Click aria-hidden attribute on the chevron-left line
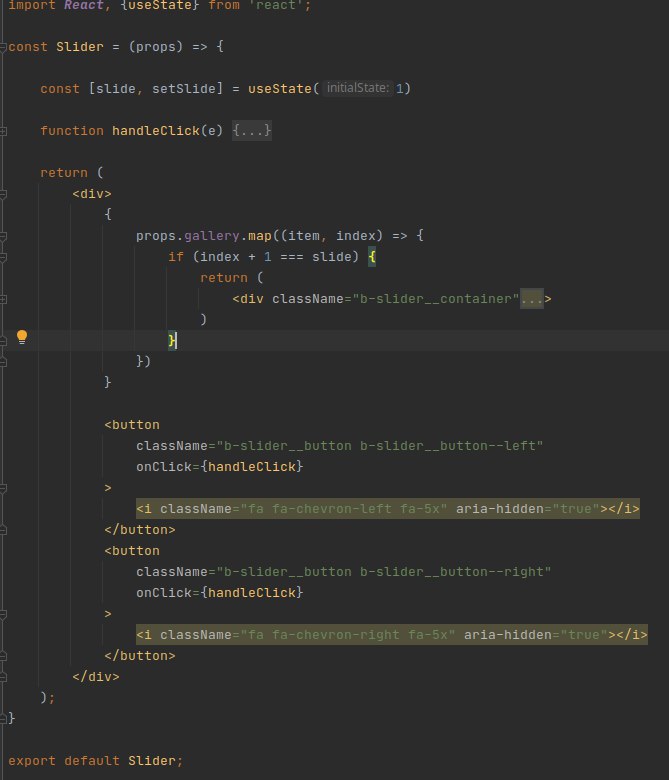The width and height of the screenshot is (669, 780). click(499, 509)
